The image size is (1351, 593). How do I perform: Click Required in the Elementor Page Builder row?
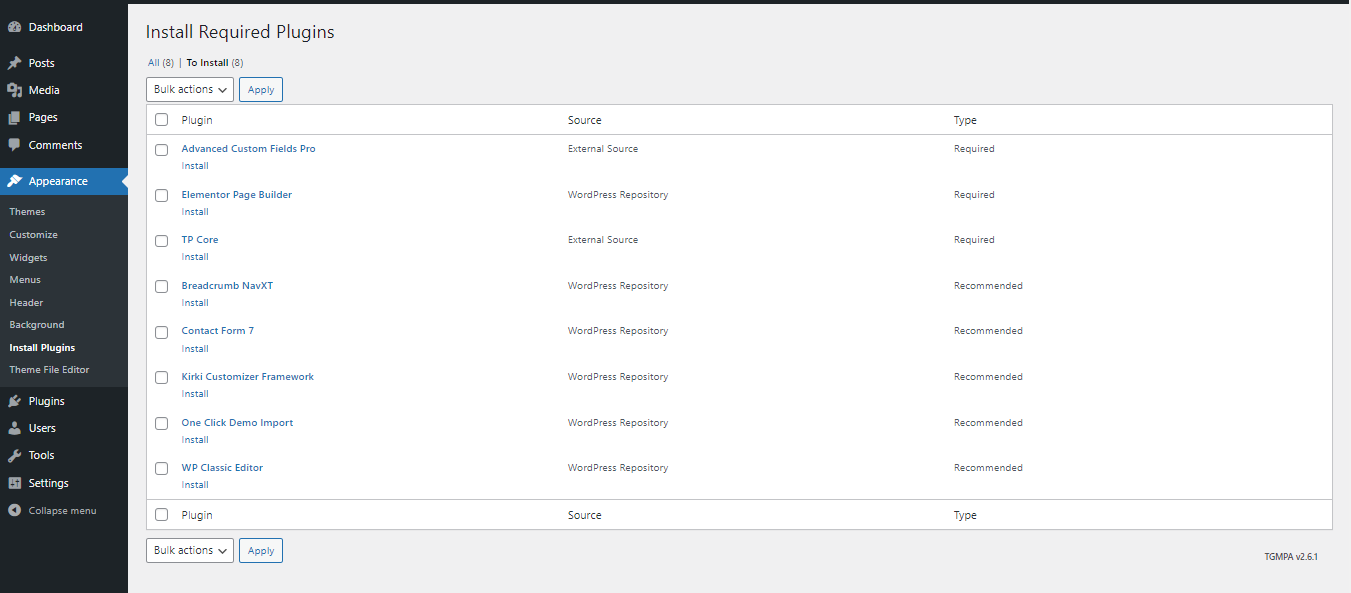(x=974, y=195)
